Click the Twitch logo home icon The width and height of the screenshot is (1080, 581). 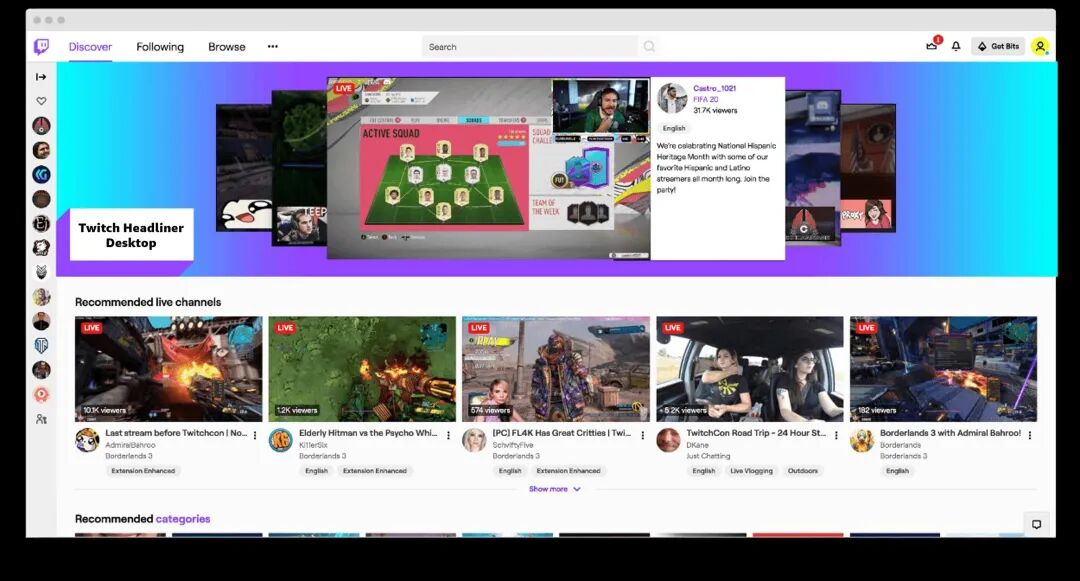[x=41, y=47]
